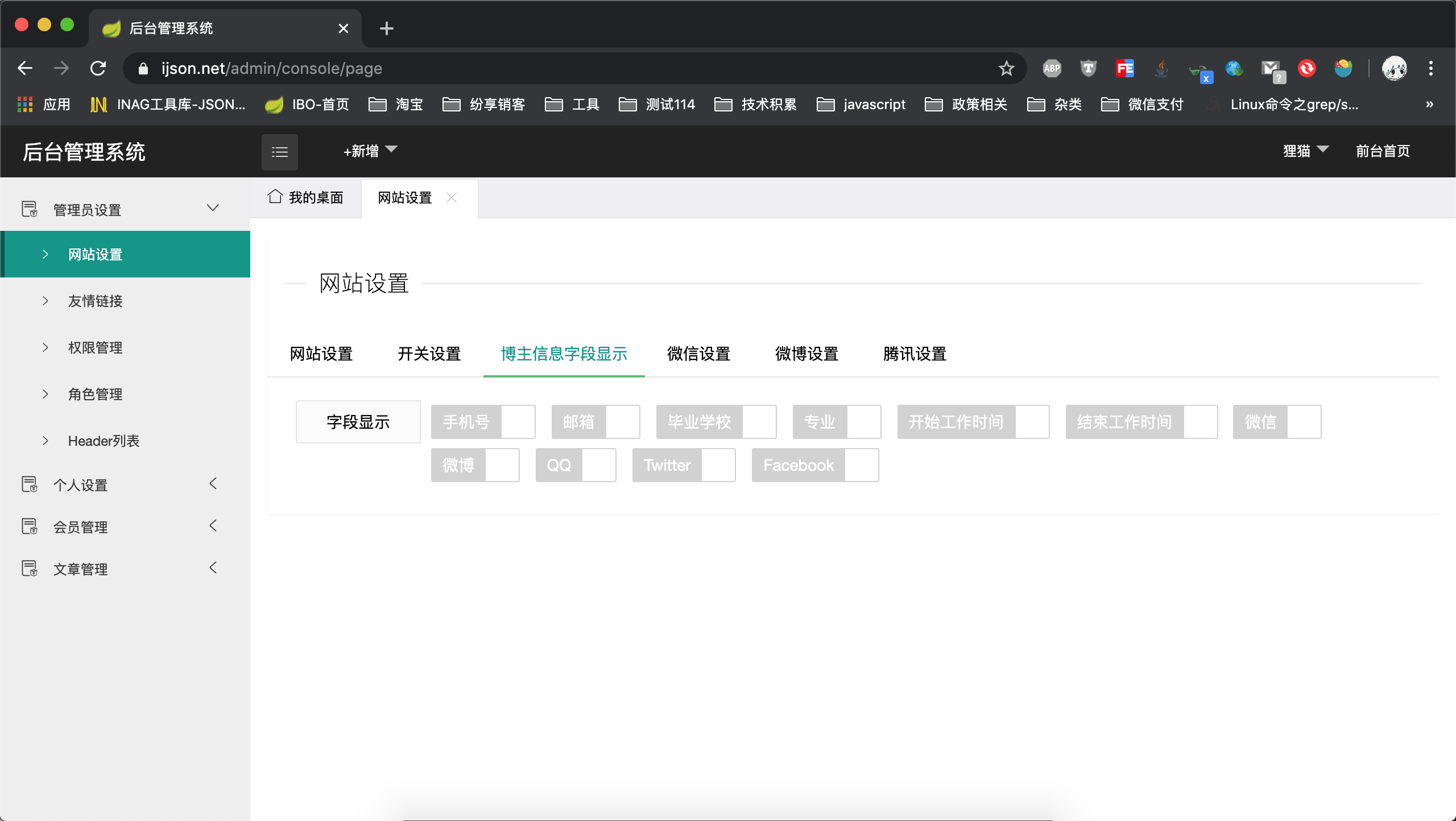The width and height of the screenshot is (1456, 821).
Task: Toggle the 手机号 field display switch
Action: click(483, 422)
